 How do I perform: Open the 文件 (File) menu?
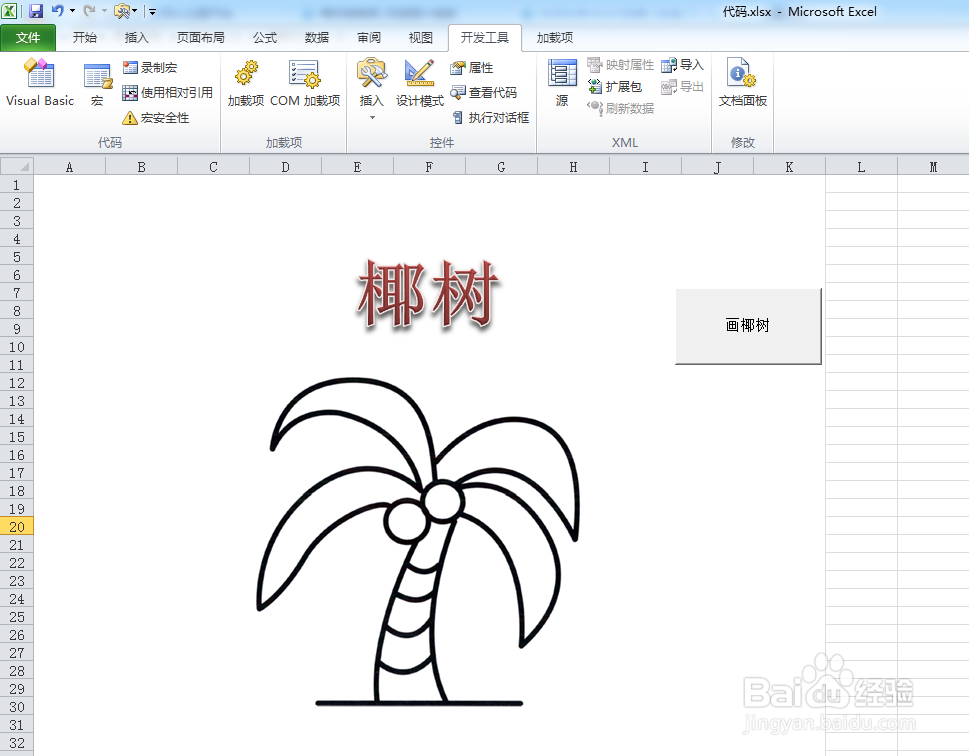[x=28, y=37]
